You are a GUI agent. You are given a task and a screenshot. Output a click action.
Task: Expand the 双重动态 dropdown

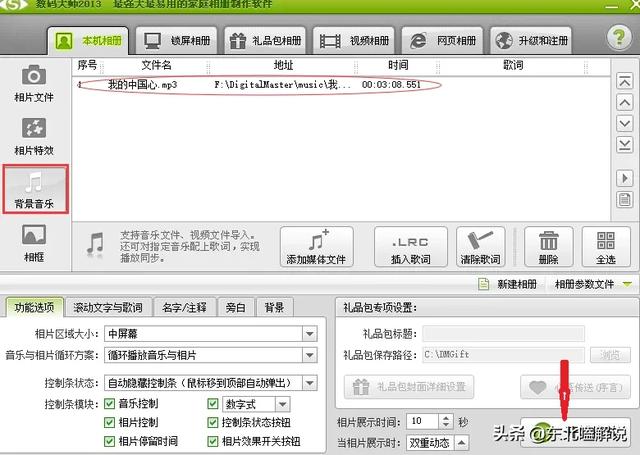click(x=461, y=442)
